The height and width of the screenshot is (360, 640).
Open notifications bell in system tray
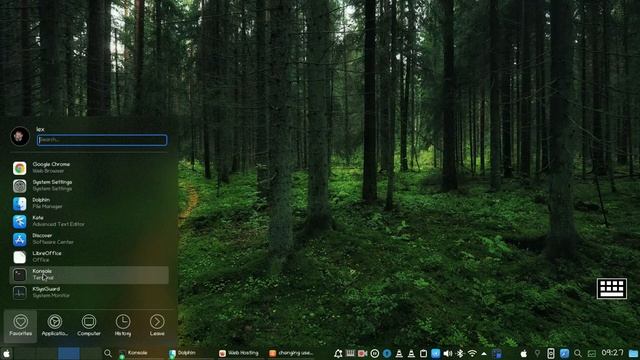pyautogui.click(x=338, y=353)
